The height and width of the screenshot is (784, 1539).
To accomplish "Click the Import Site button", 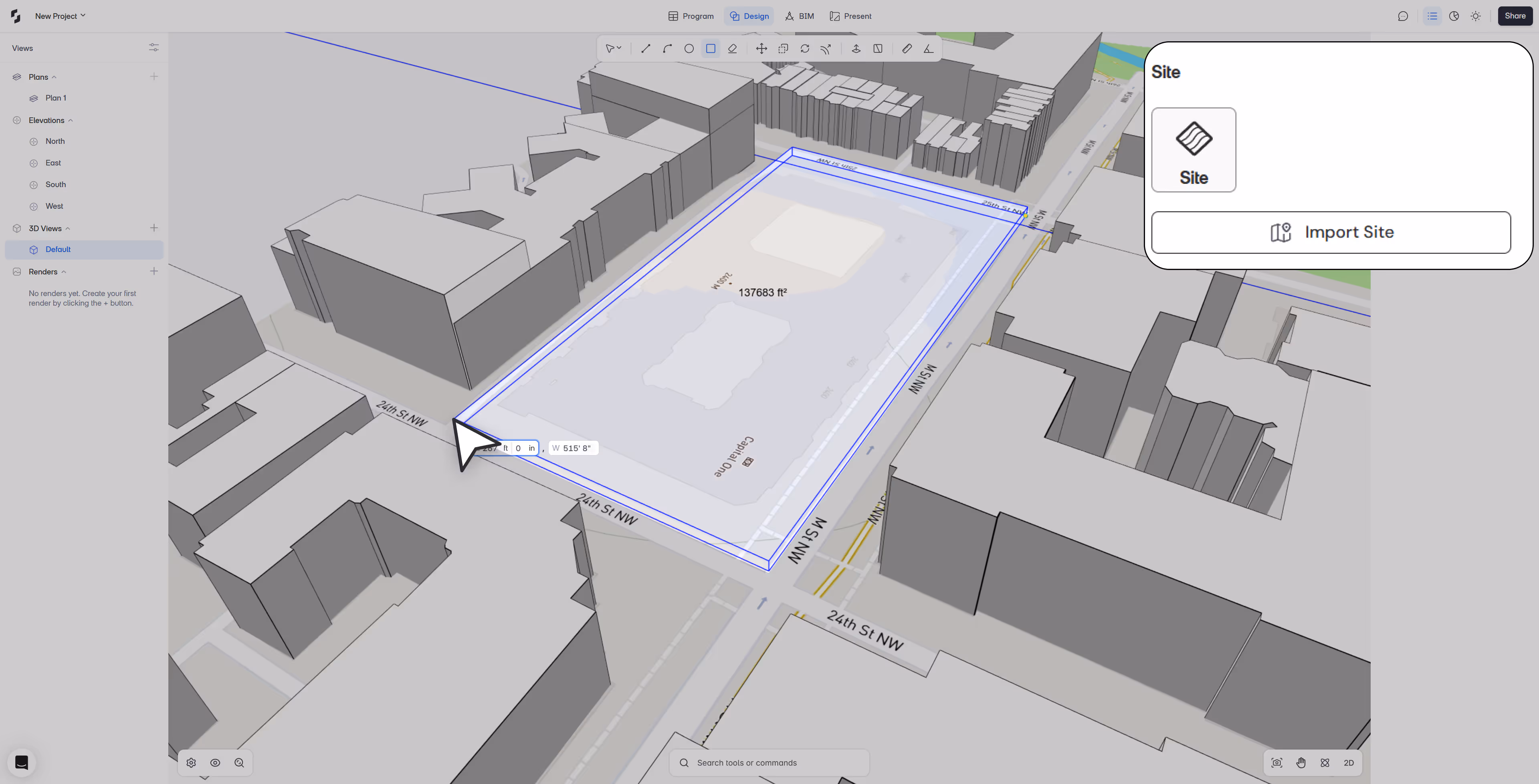I will 1331,232.
